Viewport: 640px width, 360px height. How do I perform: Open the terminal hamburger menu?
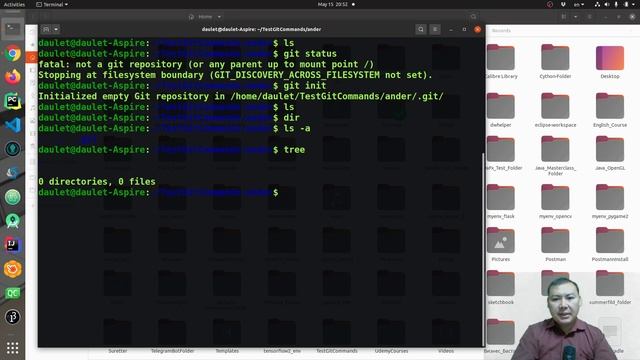[x=435, y=29]
